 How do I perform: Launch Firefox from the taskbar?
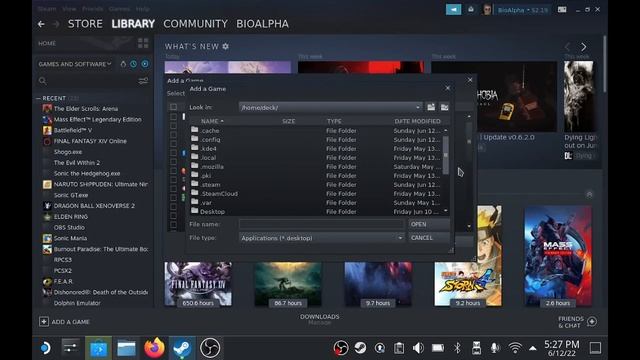(154, 348)
